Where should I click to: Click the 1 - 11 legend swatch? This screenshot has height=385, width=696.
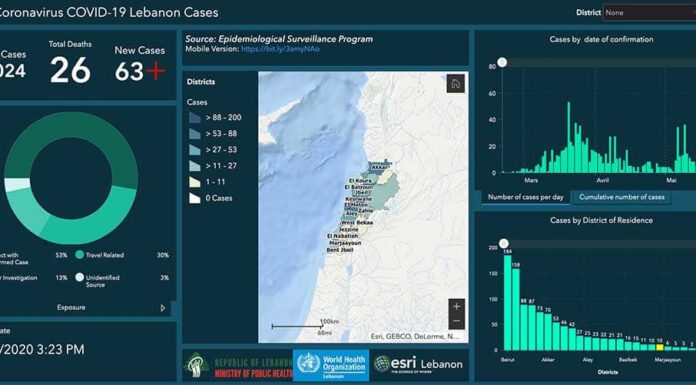coord(194,182)
